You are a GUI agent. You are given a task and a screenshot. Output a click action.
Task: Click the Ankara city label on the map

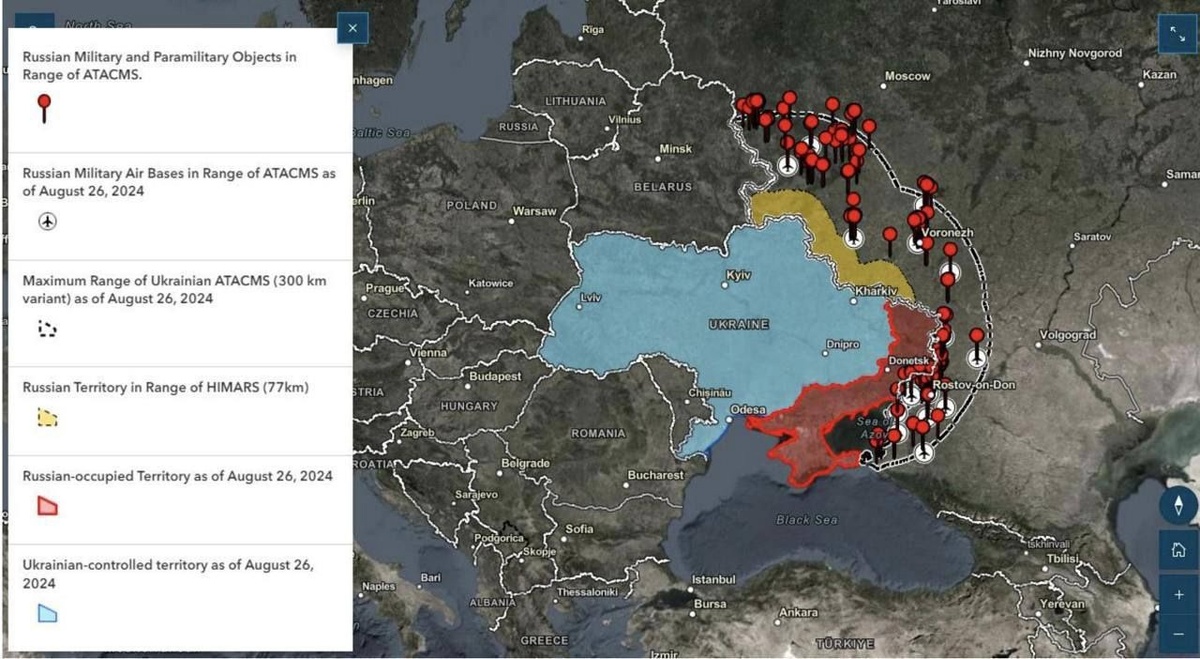[x=798, y=613]
